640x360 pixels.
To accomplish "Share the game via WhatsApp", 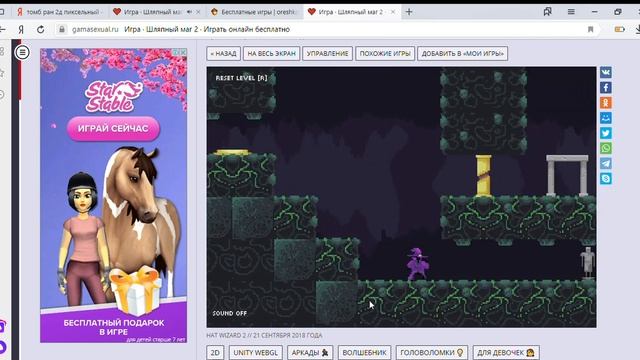I will [x=606, y=148].
